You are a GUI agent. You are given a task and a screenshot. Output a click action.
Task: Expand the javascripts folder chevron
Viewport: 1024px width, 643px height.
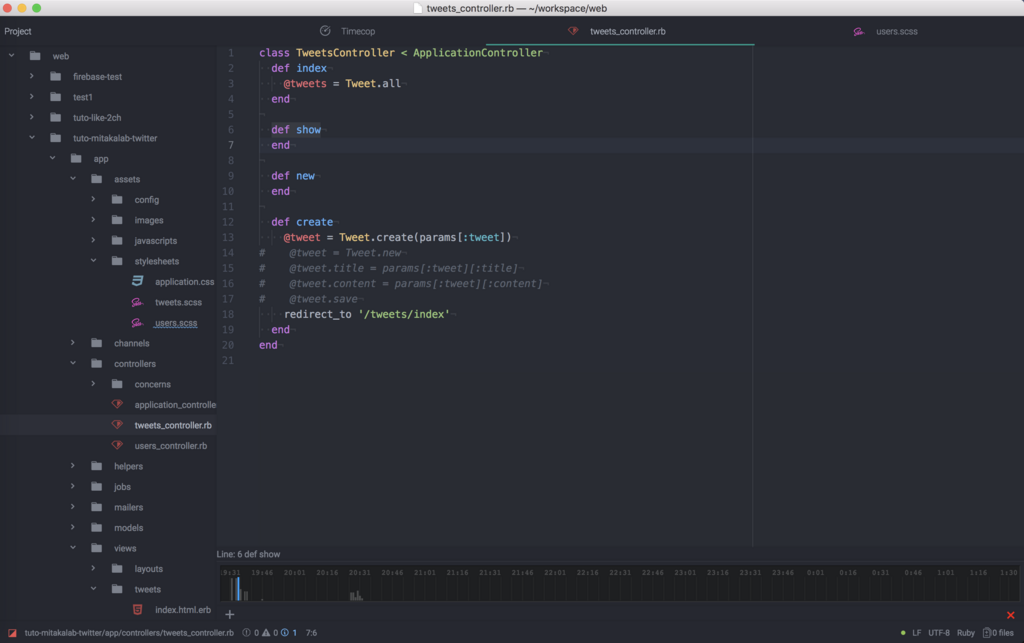[93, 240]
